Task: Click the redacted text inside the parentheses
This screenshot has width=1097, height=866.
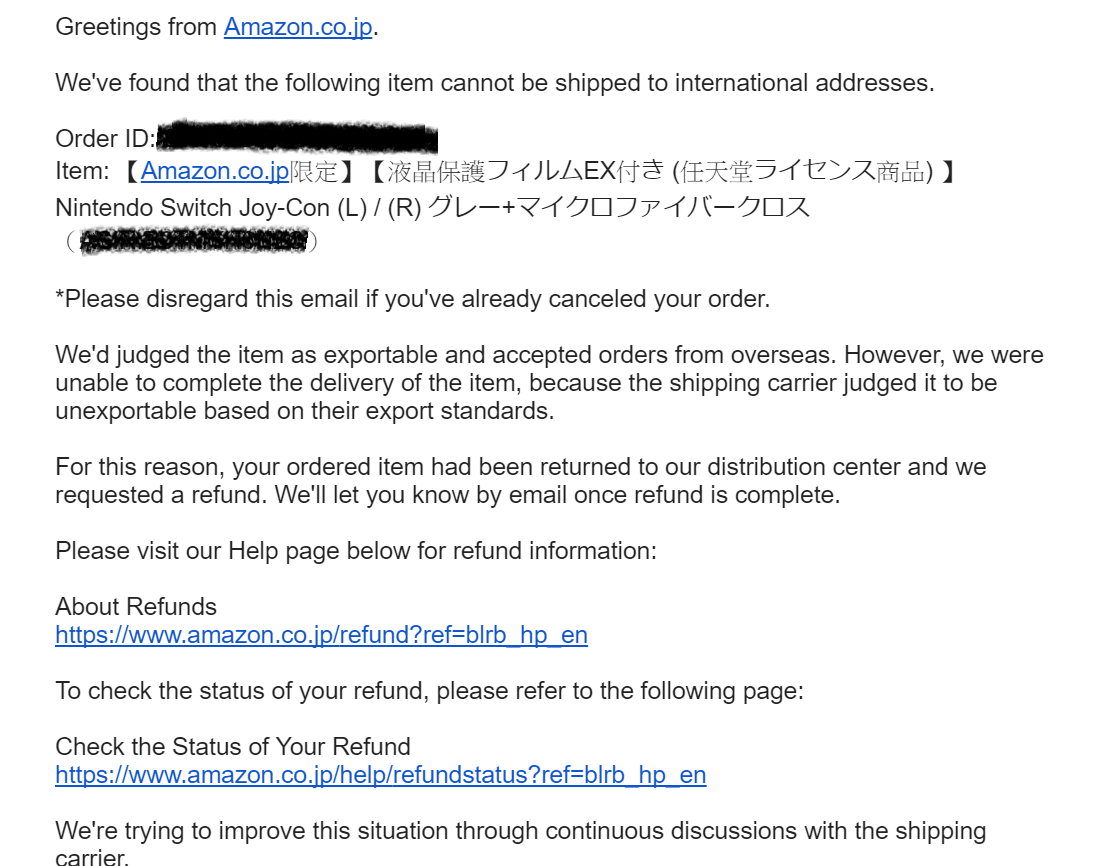Action: coord(194,241)
